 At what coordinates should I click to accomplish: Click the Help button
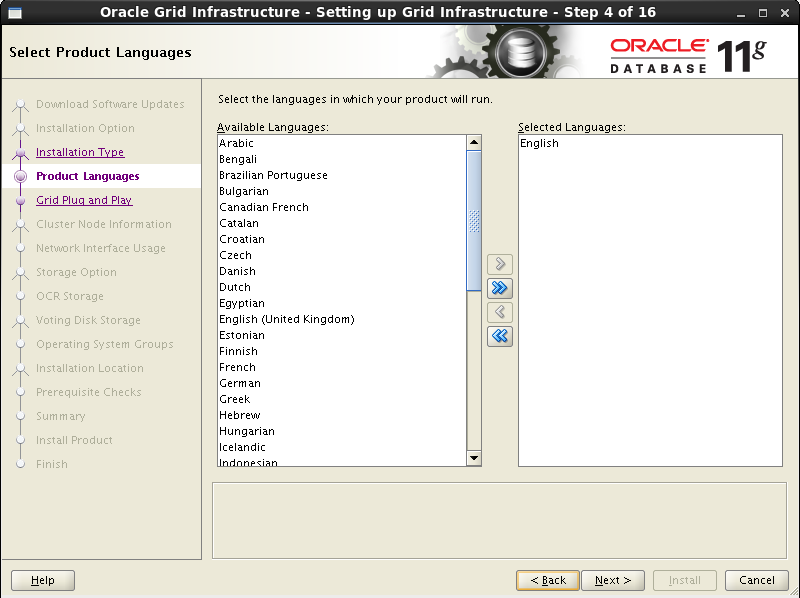(43, 580)
